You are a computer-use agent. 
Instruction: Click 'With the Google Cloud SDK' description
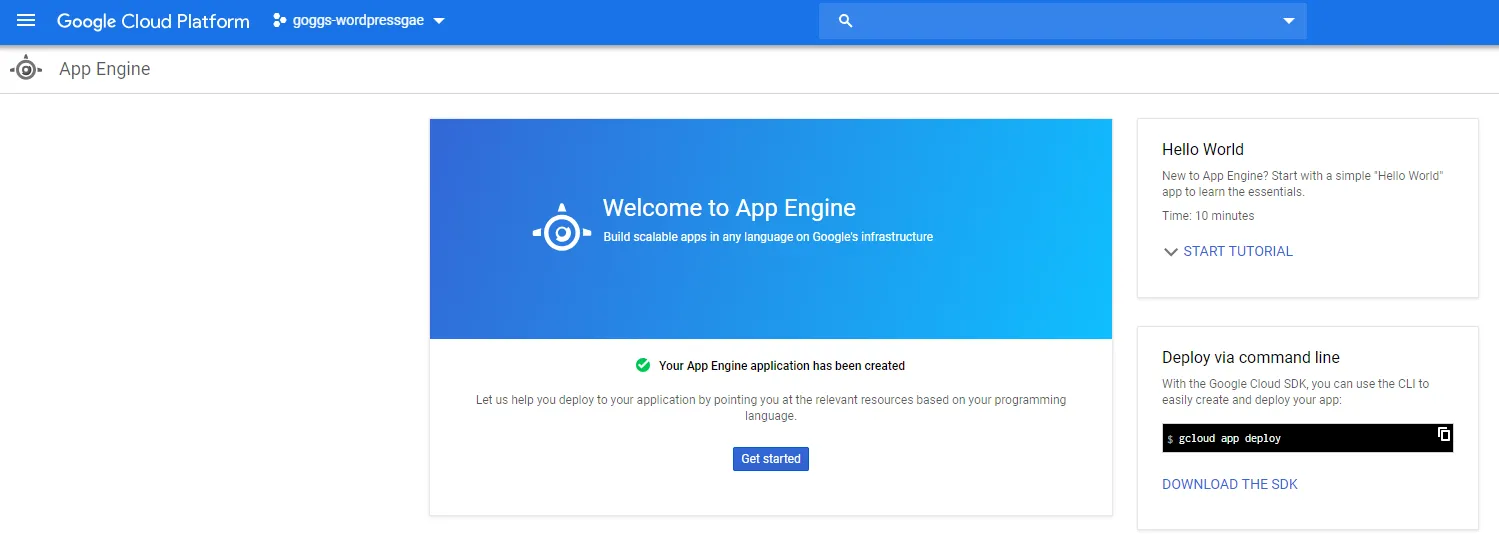(1295, 391)
